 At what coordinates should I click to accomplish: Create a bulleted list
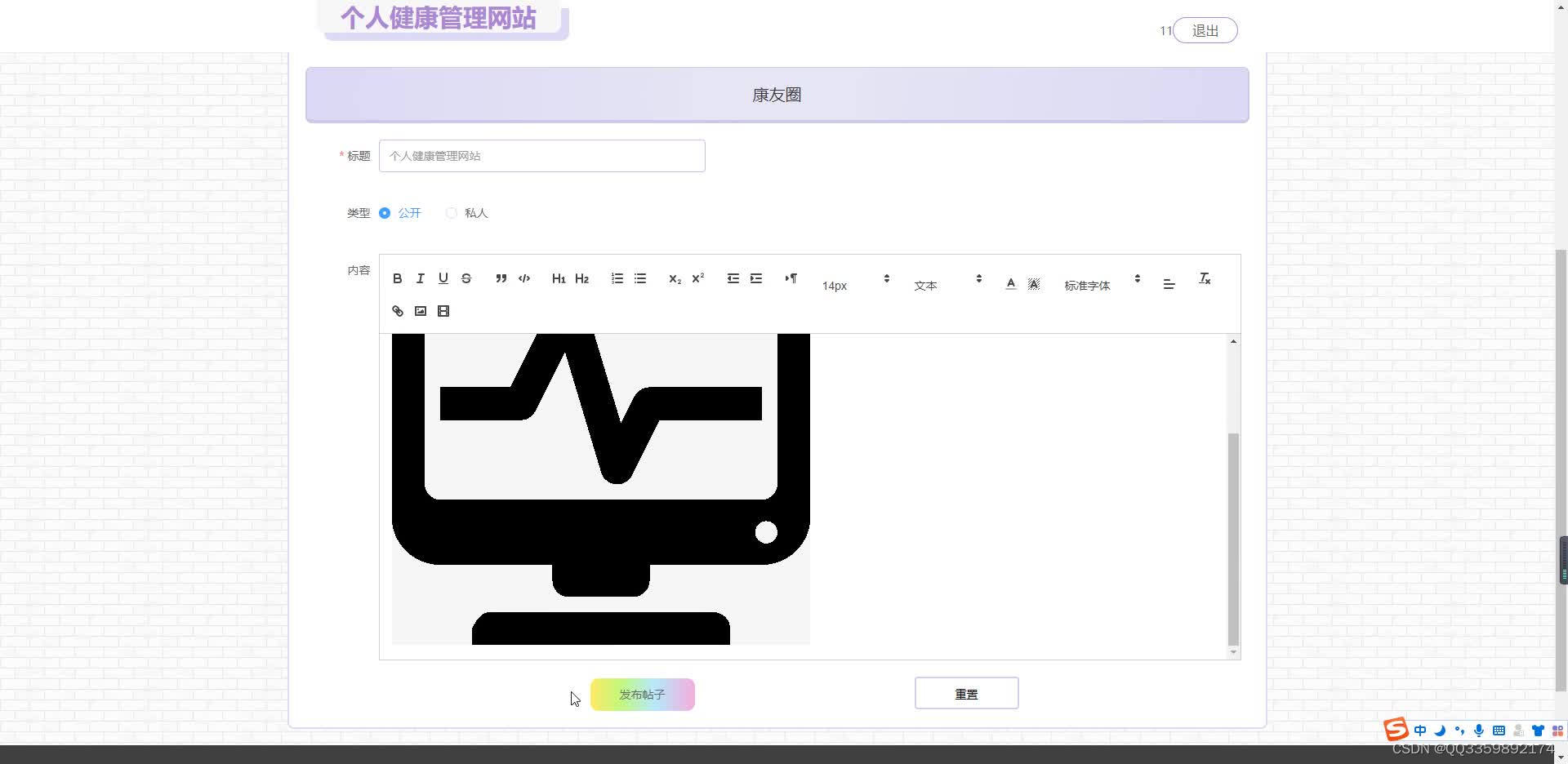(640, 278)
